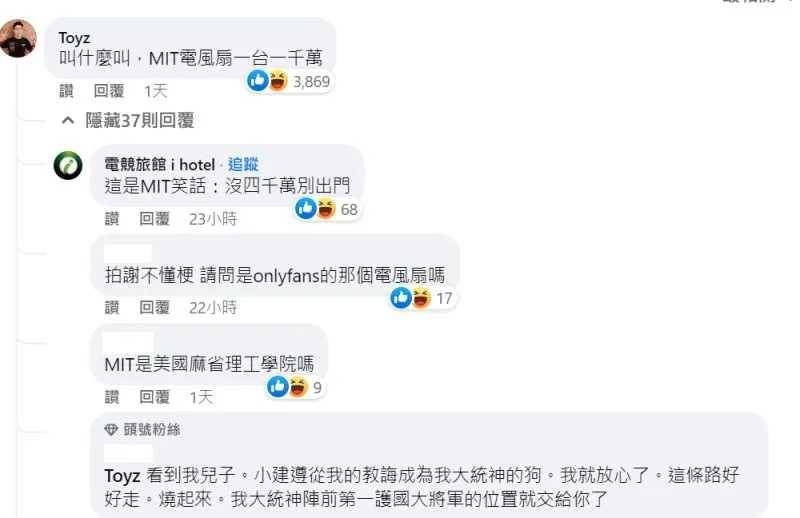
Task: Reply to the 麻省理工學院 comment
Action: pos(154,397)
